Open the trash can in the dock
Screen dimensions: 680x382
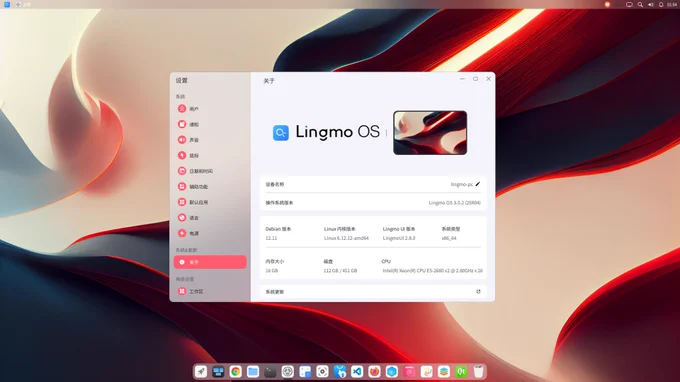(x=478, y=372)
